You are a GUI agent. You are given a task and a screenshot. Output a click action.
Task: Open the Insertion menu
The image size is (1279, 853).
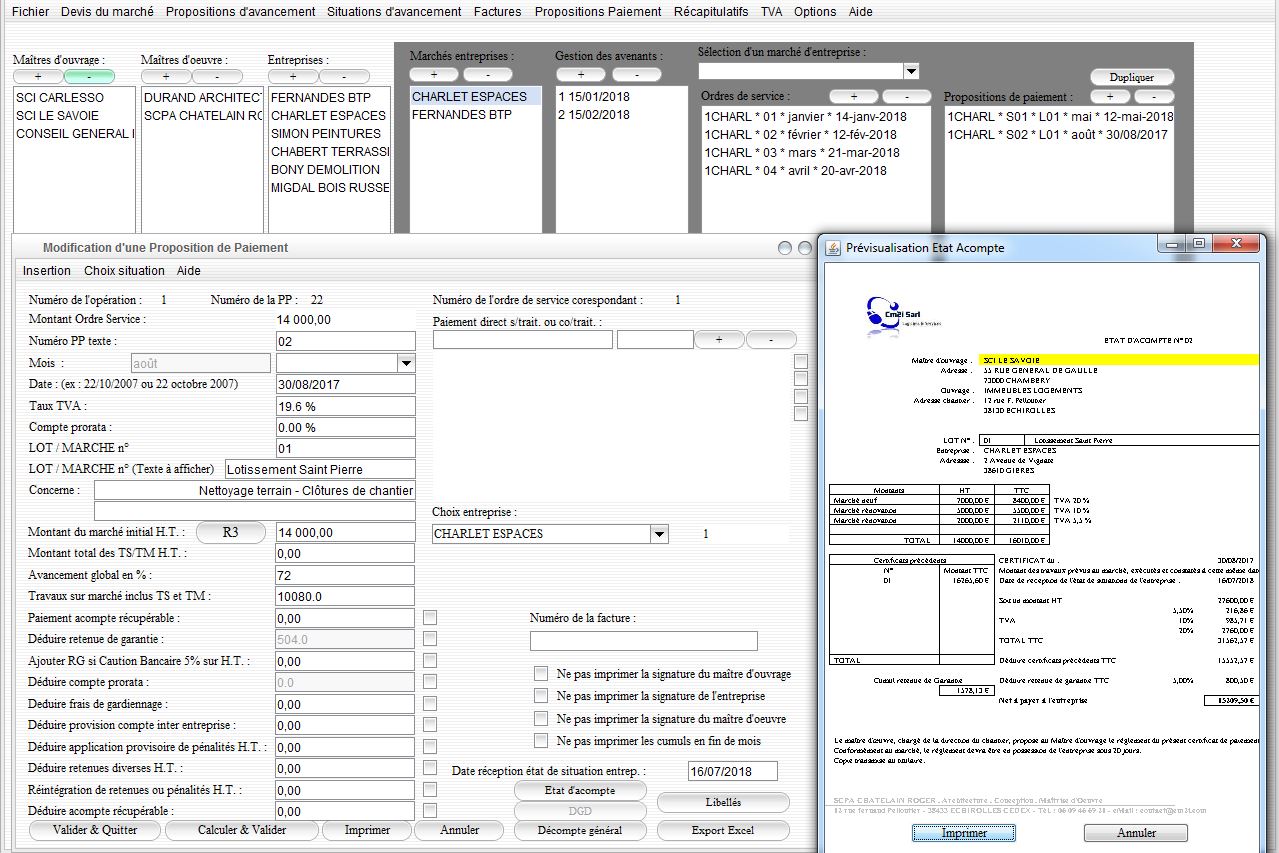pos(47,271)
